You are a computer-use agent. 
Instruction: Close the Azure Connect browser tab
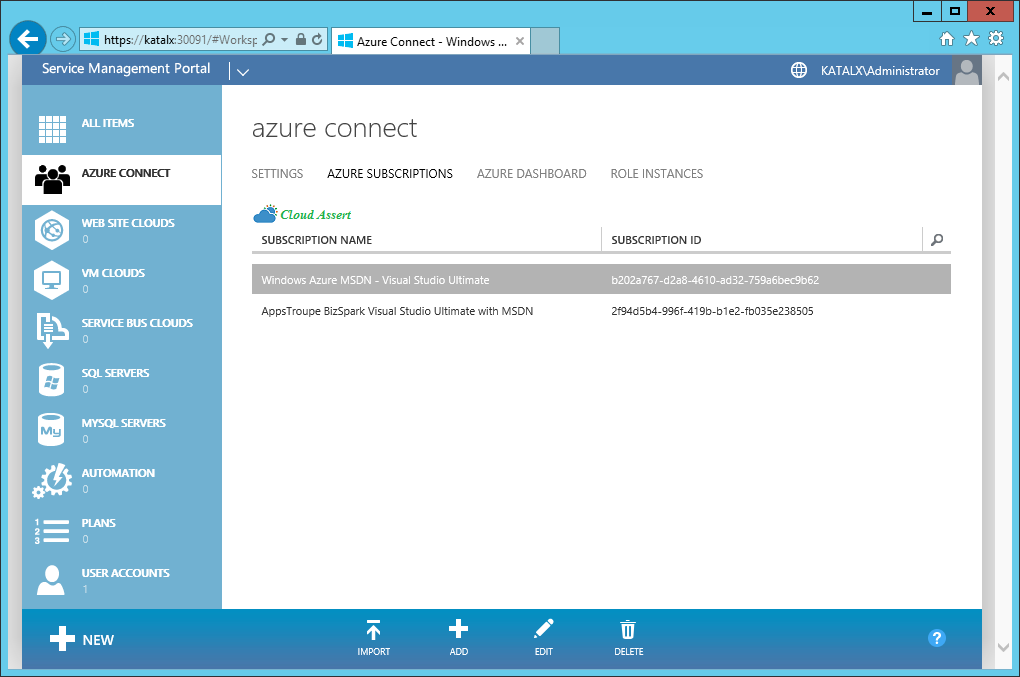point(520,41)
